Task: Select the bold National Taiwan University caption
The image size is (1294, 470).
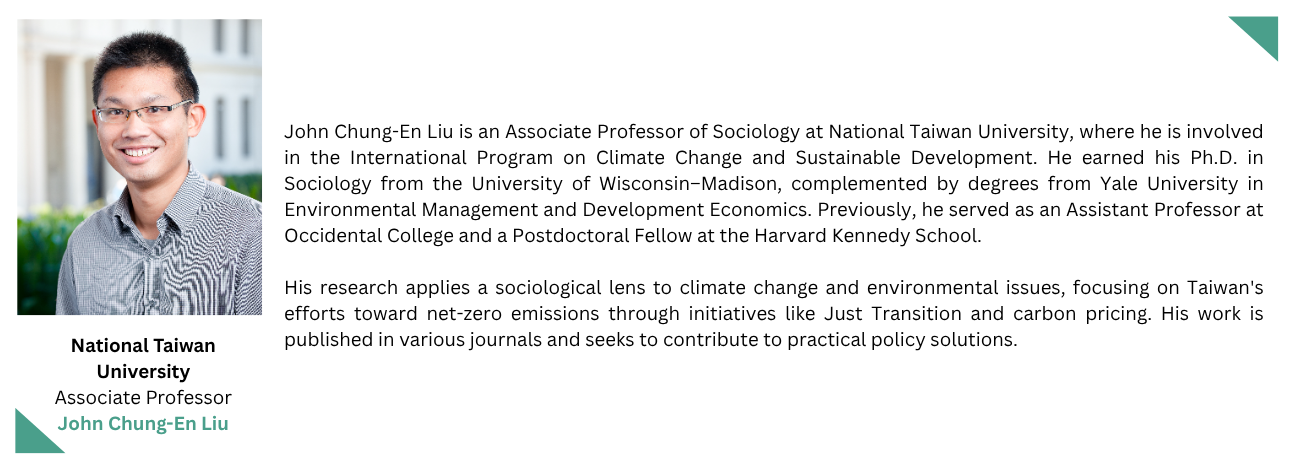Action: (143, 358)
